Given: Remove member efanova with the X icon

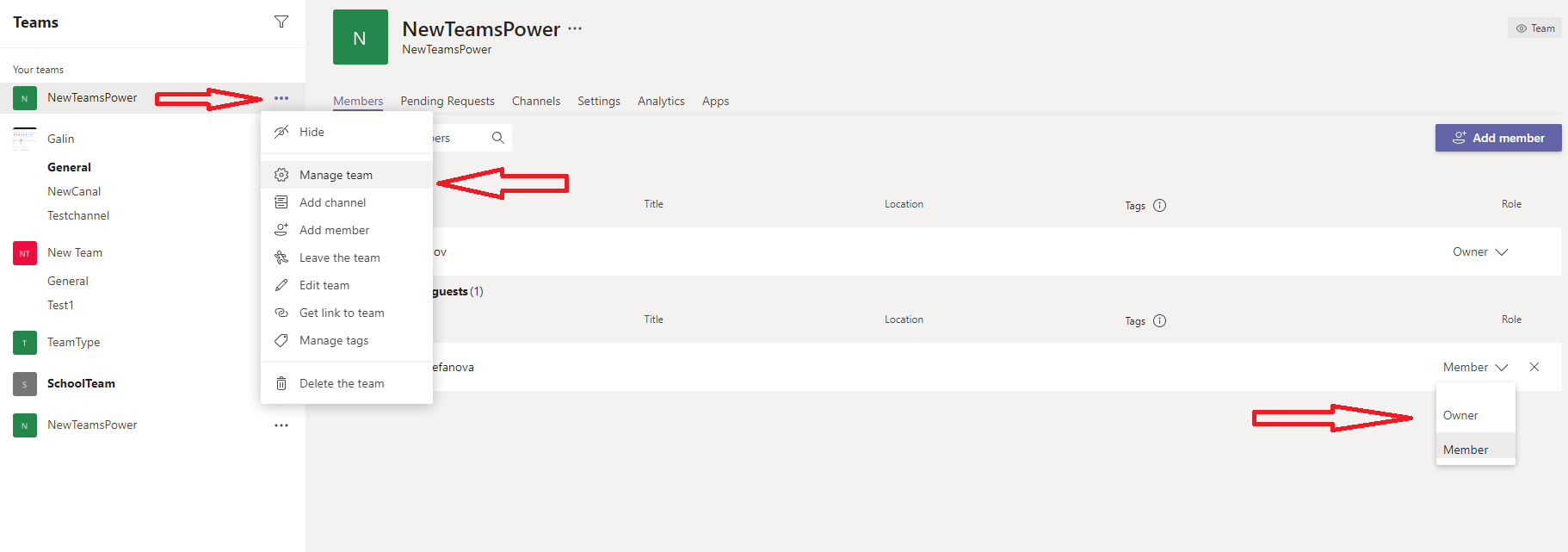Looking at the screenshot, I should tap(1534, 367).
